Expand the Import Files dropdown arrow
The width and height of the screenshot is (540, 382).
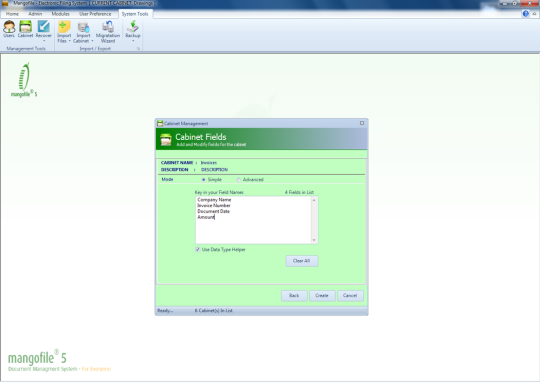70,41
